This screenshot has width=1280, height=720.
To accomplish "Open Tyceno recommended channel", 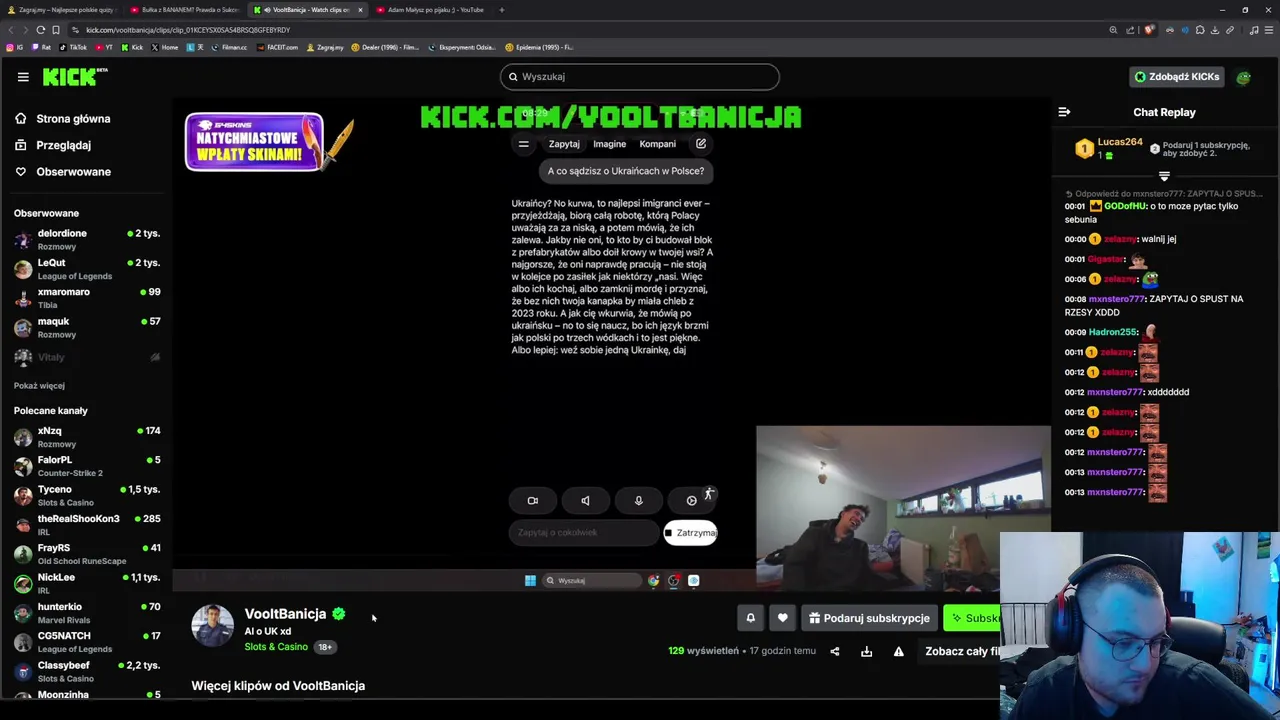I will pos(86,495).
